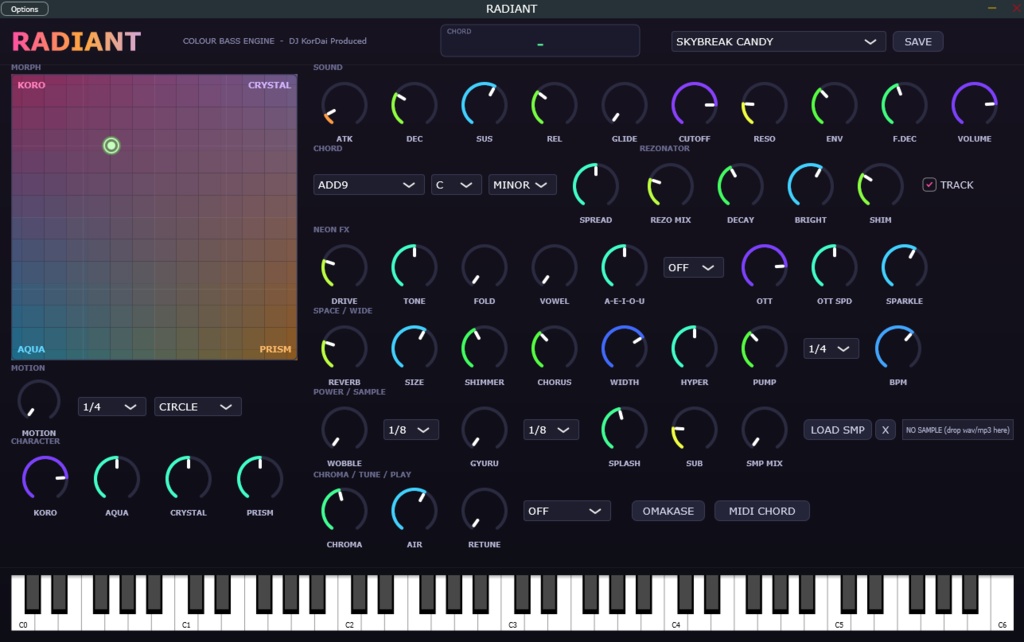Click the AIR knob

[x=414, y=510]
